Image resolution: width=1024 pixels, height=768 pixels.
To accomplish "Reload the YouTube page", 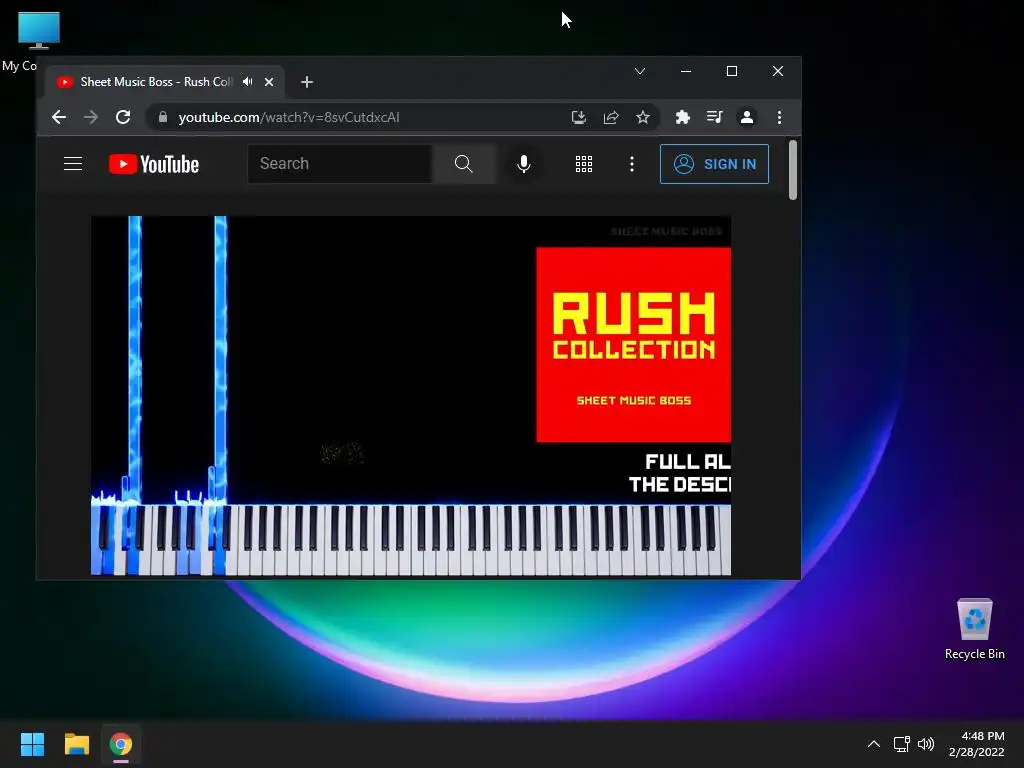I will (x=123, y=117).
